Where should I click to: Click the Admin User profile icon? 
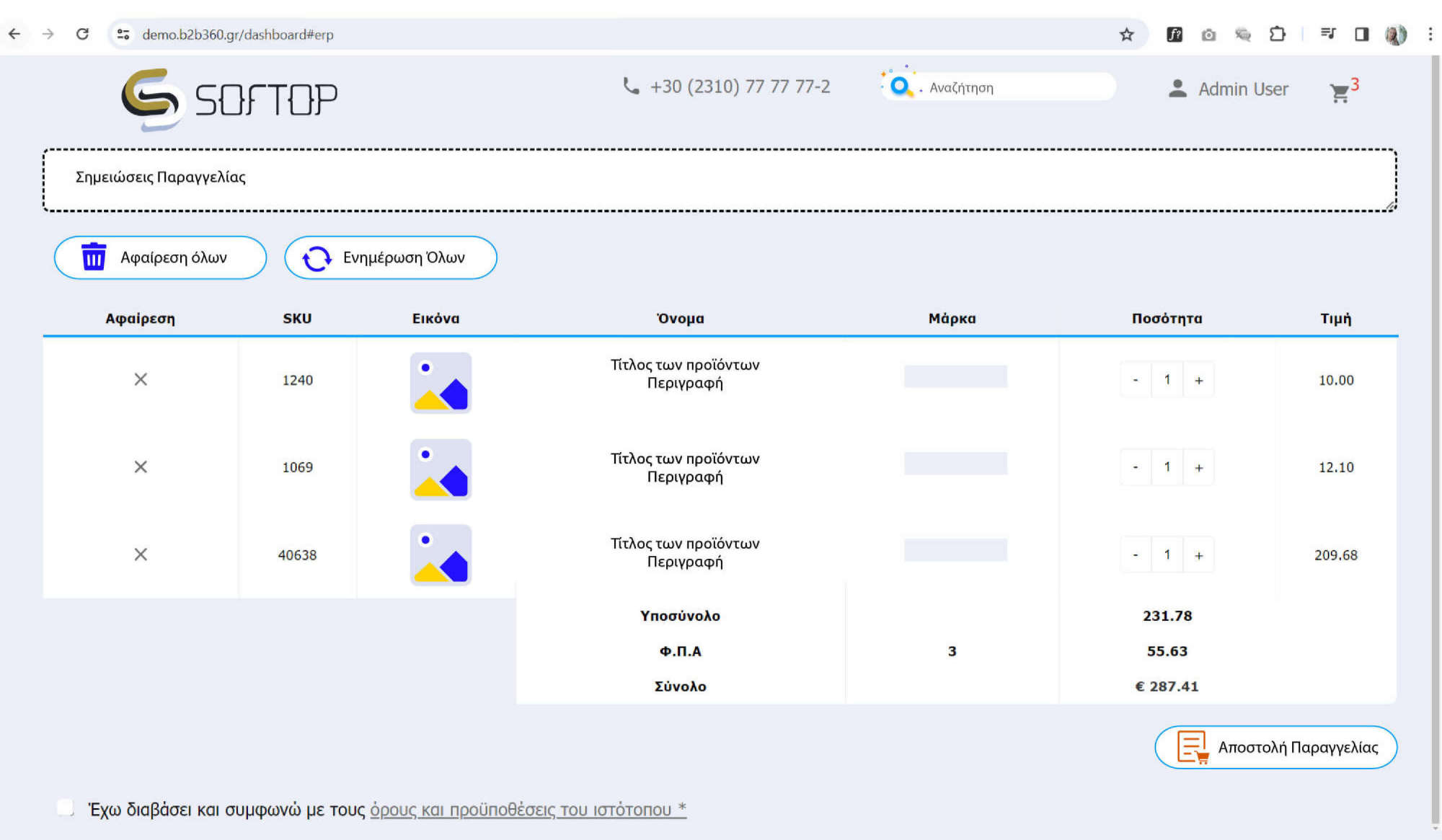(1177, 89)
